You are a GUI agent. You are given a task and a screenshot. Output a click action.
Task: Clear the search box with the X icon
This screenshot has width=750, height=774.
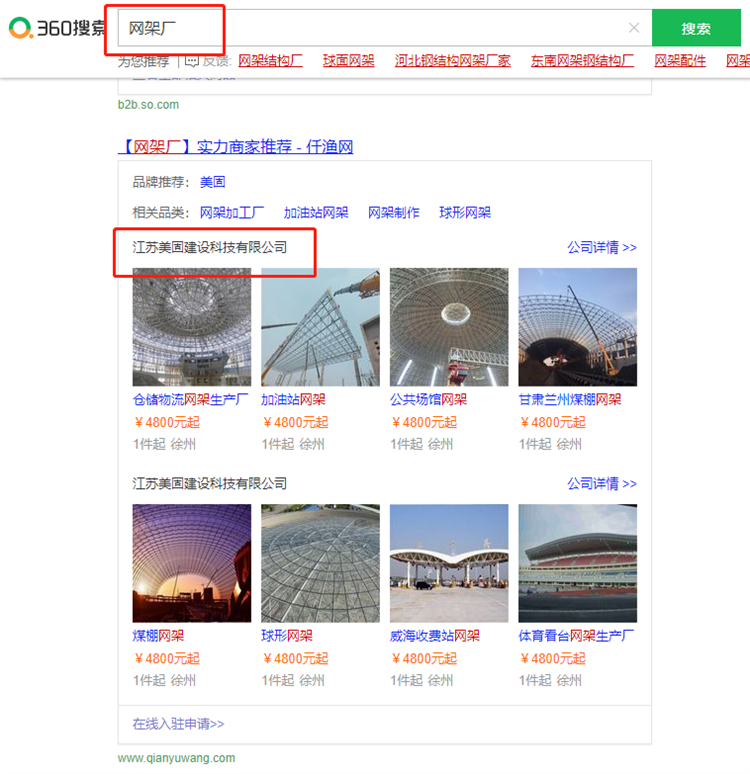[x=633, y=28]
